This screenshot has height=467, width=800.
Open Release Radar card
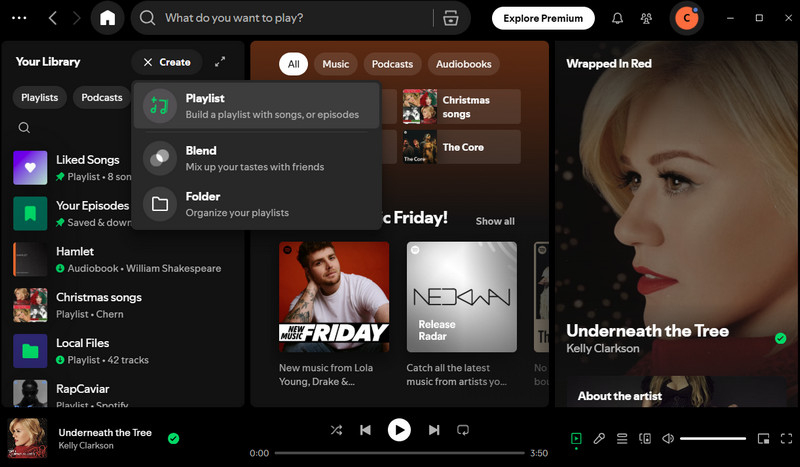pyautogui.click(x=462, y=314)
